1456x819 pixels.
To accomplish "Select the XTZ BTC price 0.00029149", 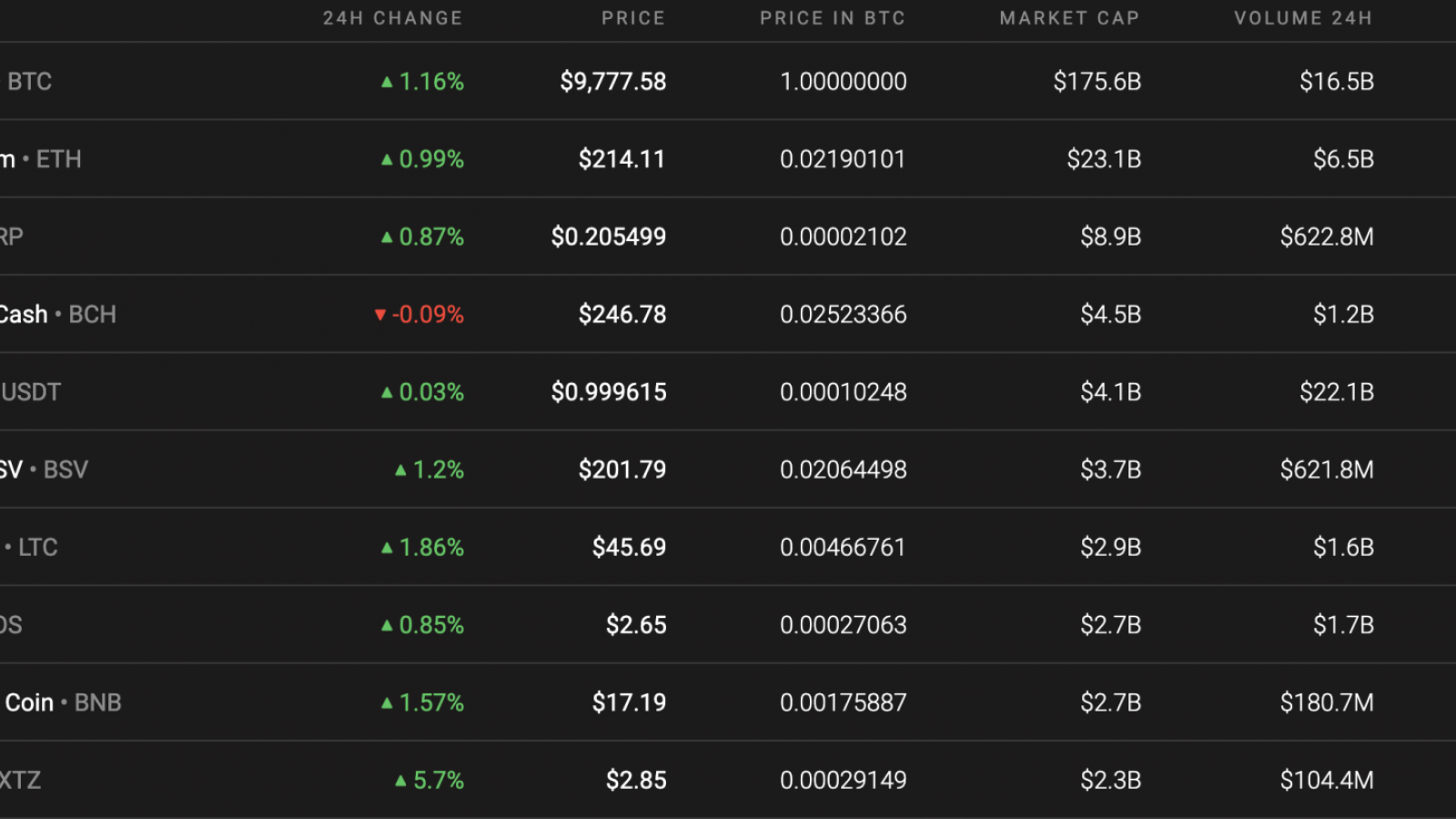I will tap(844, 781).
